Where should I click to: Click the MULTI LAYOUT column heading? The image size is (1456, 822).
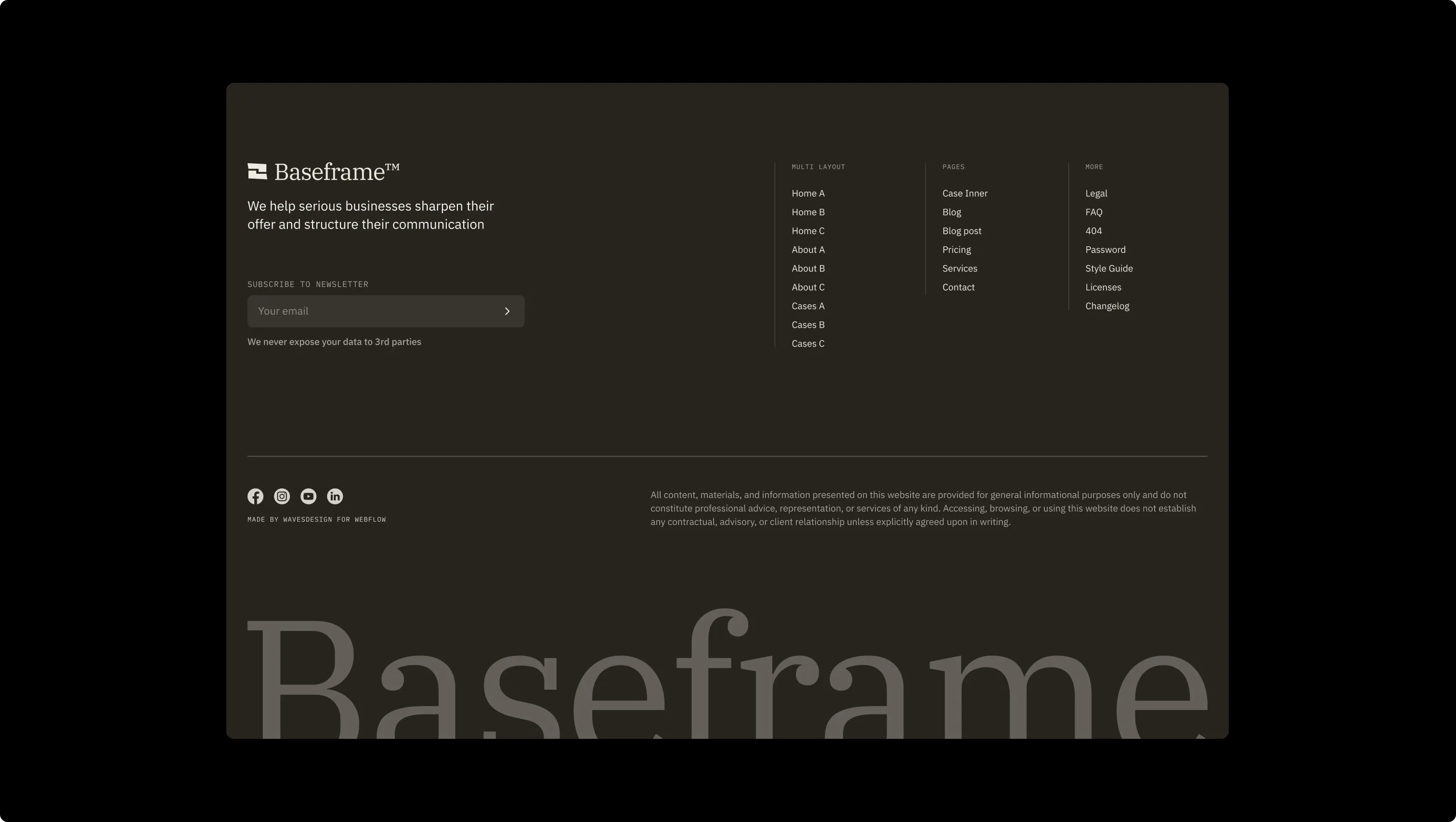click(819, 167)
